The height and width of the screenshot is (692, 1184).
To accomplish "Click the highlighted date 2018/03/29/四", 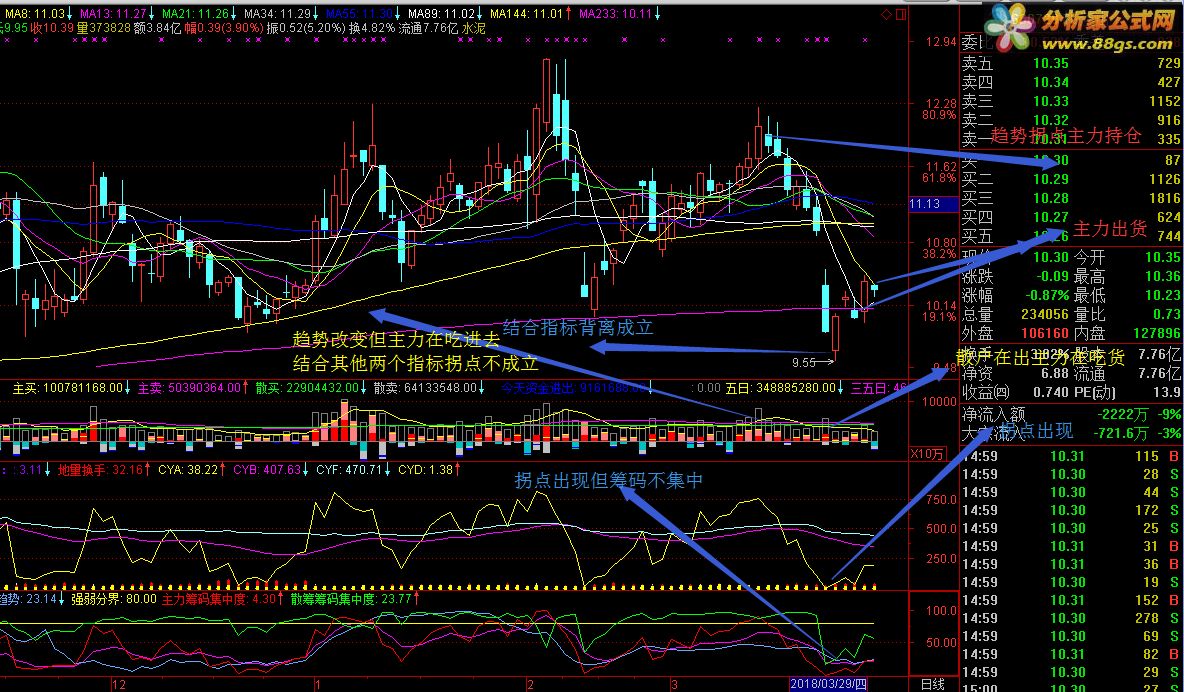I will click(828, 684).
